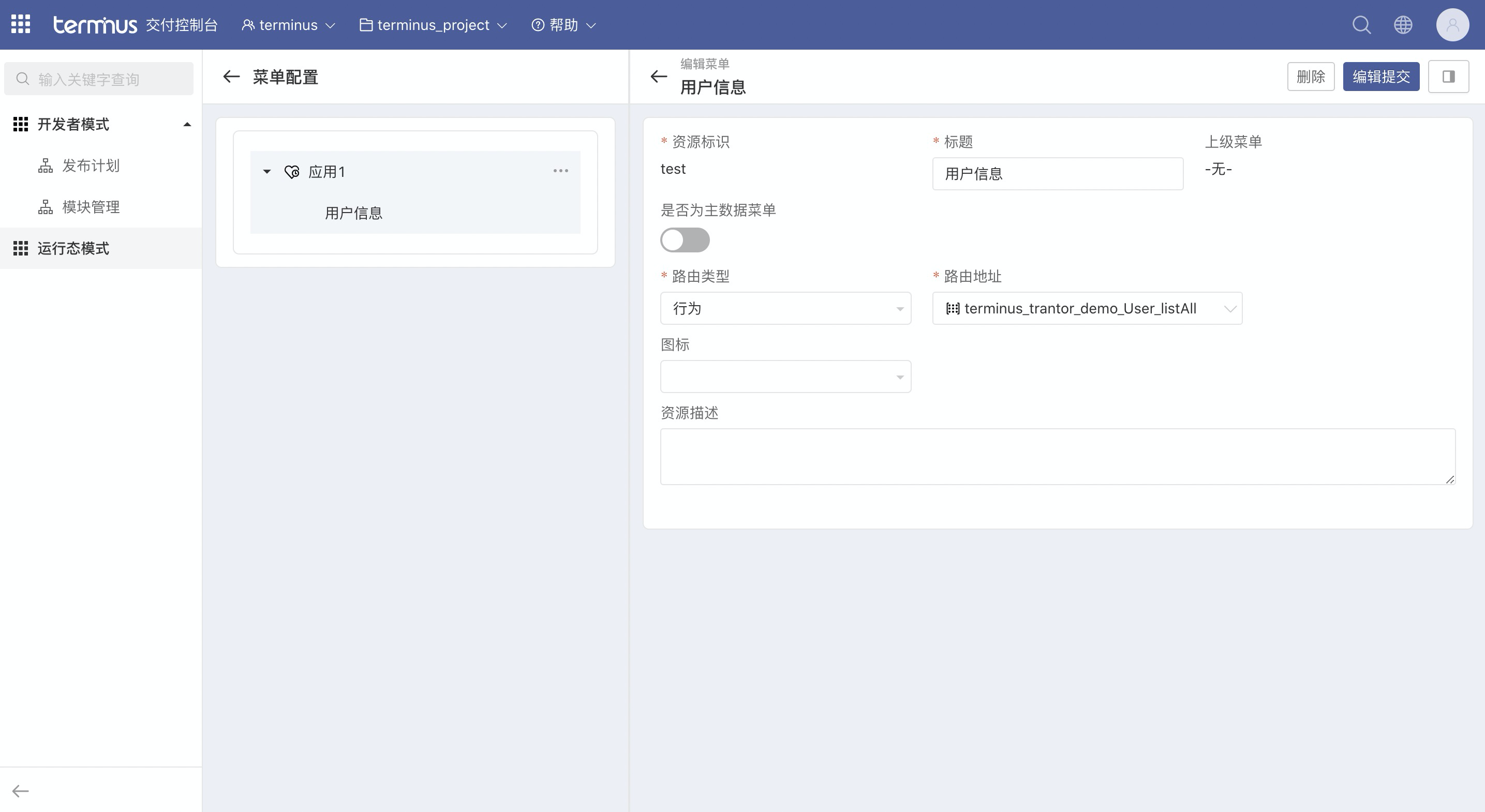Open the 路由类型 dropdown

785,308
